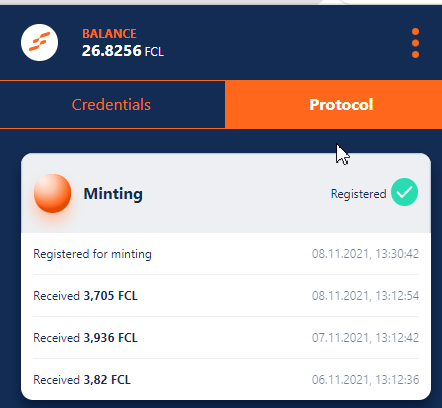Click the Registered status label
Image resolution: width=442 pixels, height=408 pixels.
pyautogui.click(x=358, y=194)
